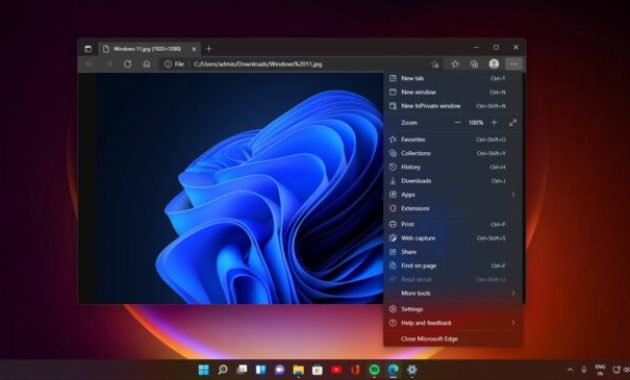Open Collections from the menu
The image size is (630, 380).
tap(453, 153)
